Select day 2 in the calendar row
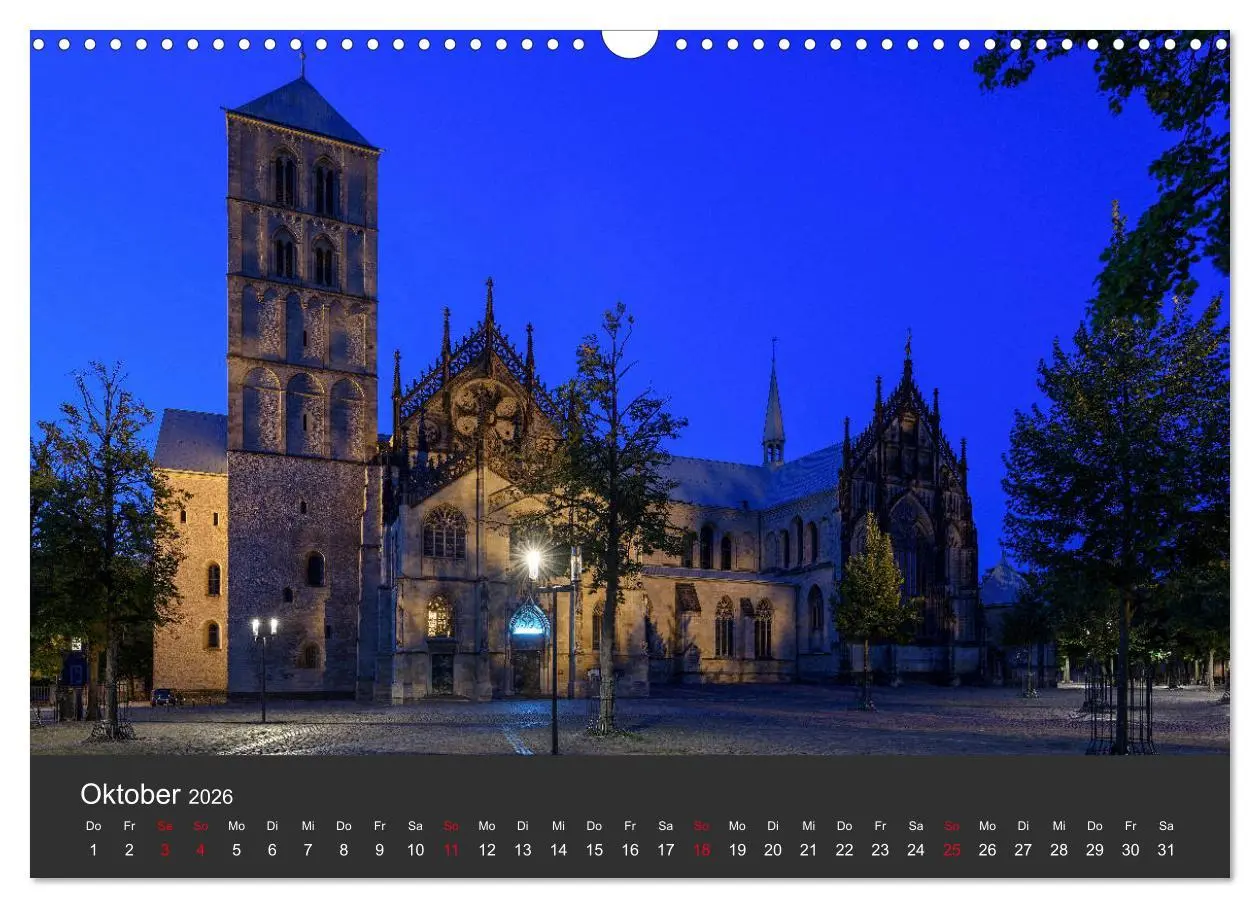 129,850
